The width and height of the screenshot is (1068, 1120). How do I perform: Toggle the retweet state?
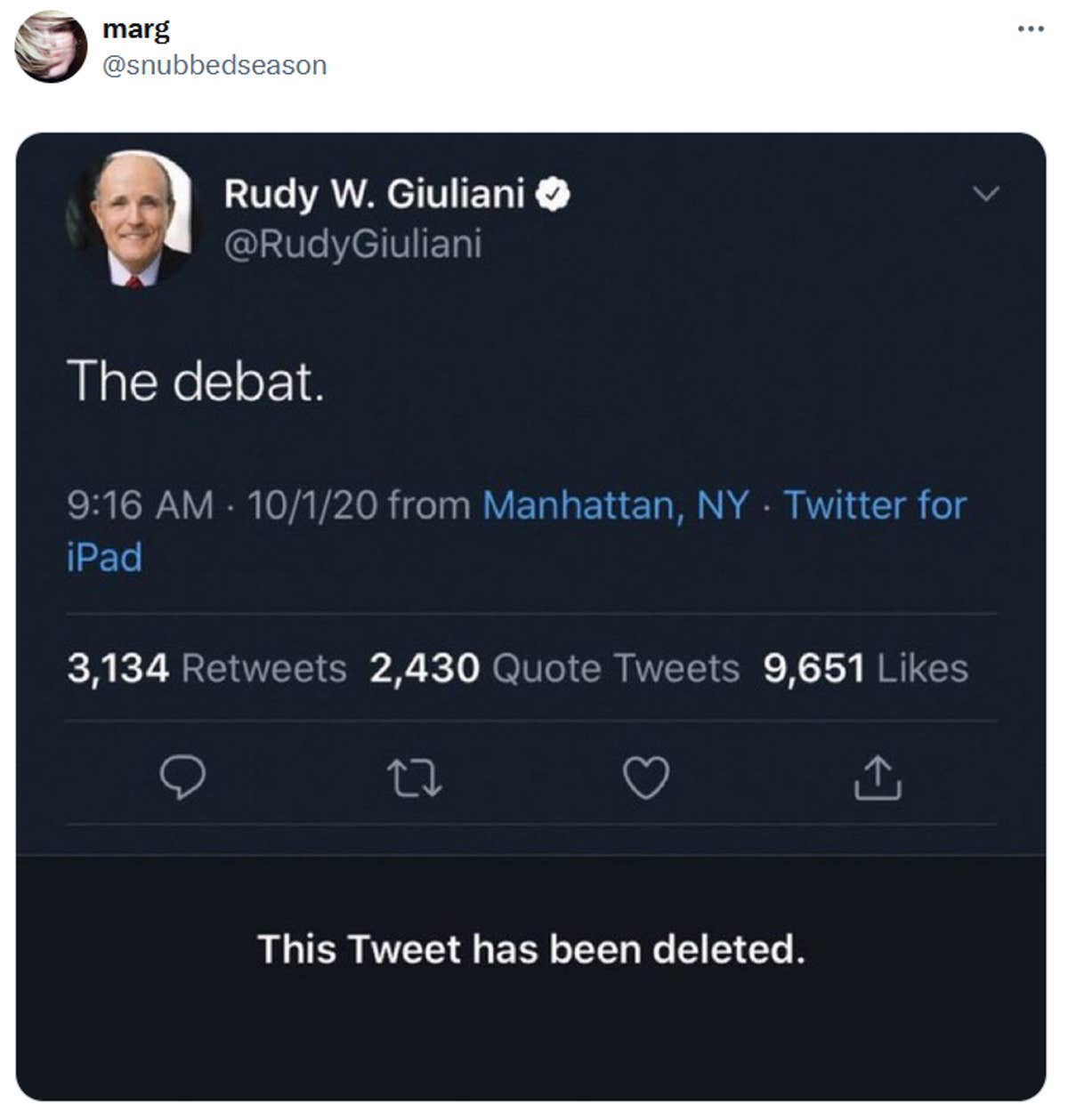pyautogui.click(x=415, y=780)
